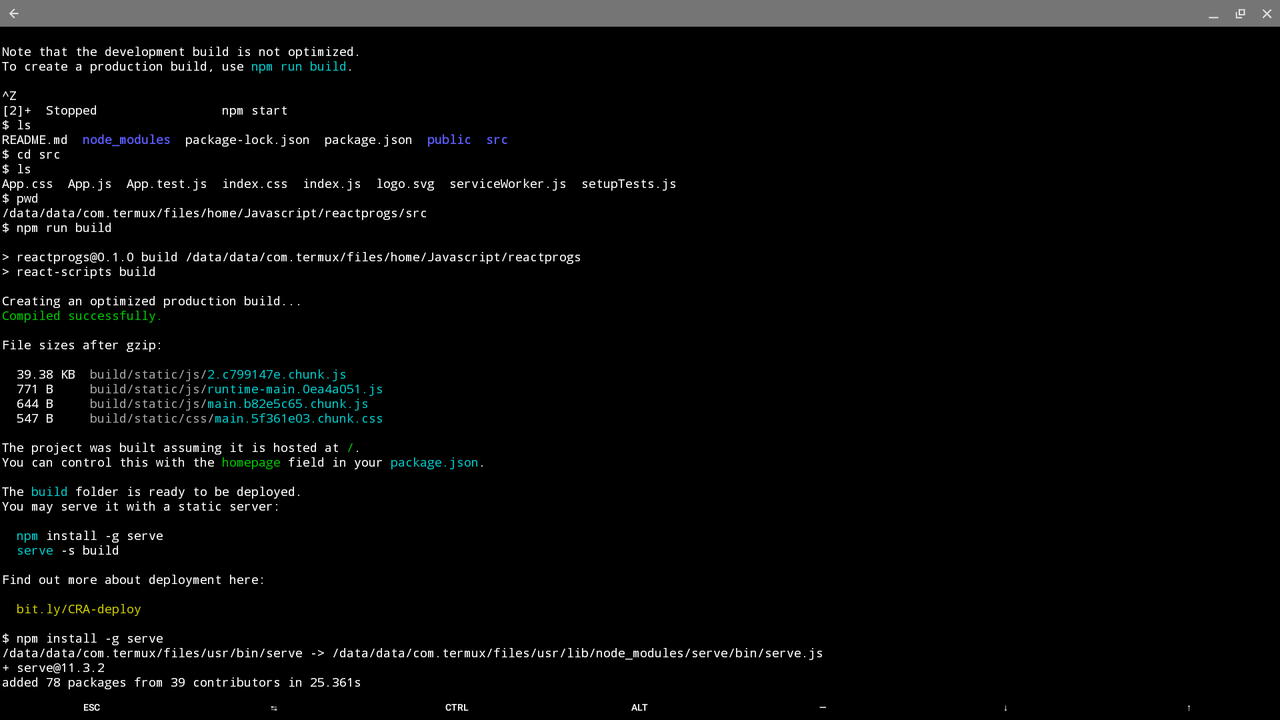Click the 'serve -s build' command line
The image size is (1280, 720).
pos(67,551)
